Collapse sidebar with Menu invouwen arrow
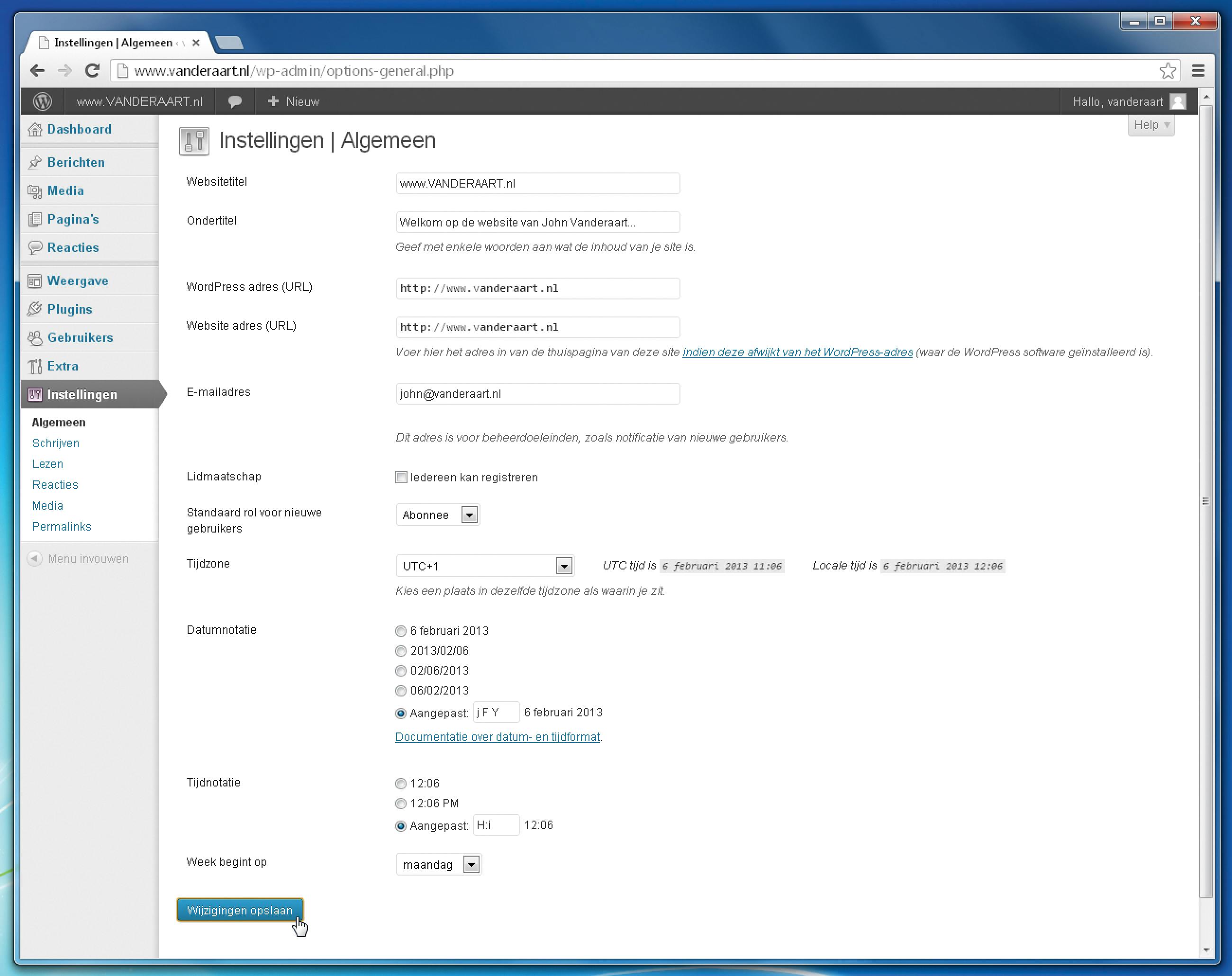1232x976 pixels. tap(35, 558)
